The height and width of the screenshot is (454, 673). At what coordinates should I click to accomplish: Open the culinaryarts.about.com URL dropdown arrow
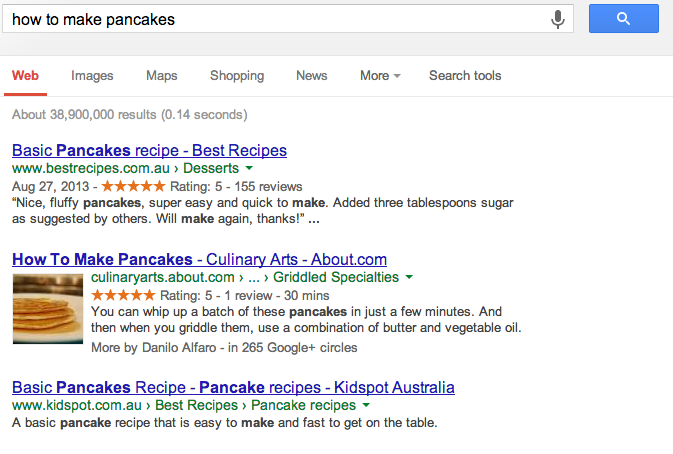[x=409, y=278]
